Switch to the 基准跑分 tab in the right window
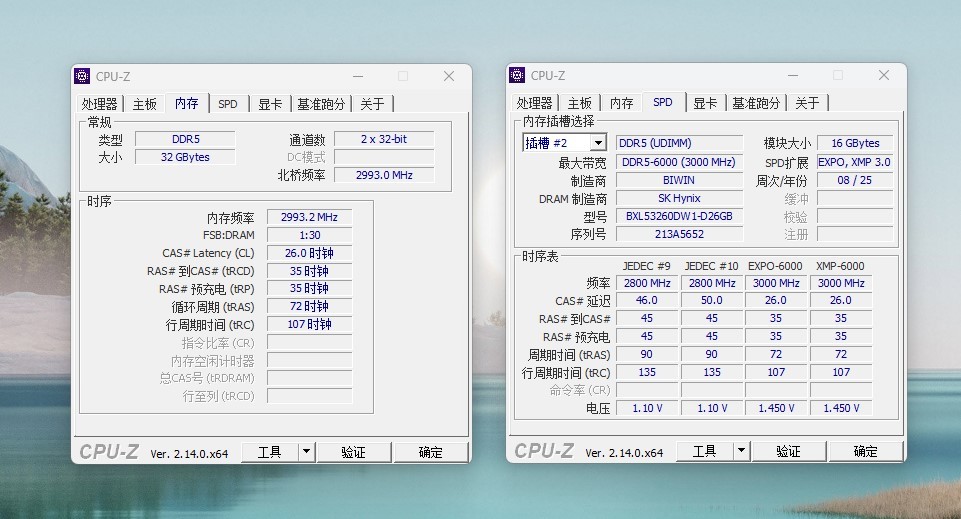The image size is (961, 519). point(756,103)
